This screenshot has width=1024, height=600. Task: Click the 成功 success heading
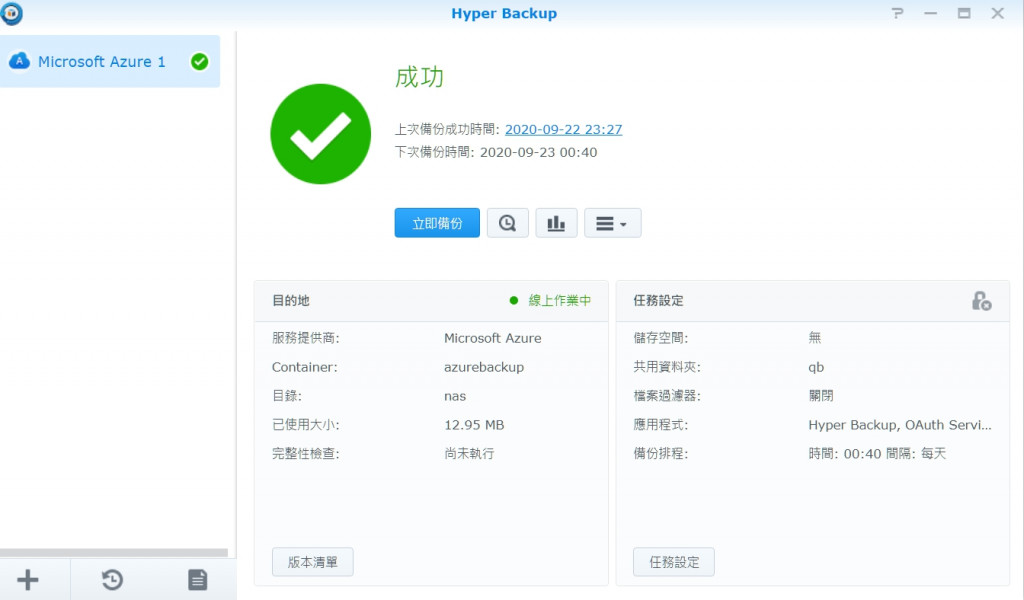click(419, 77)
